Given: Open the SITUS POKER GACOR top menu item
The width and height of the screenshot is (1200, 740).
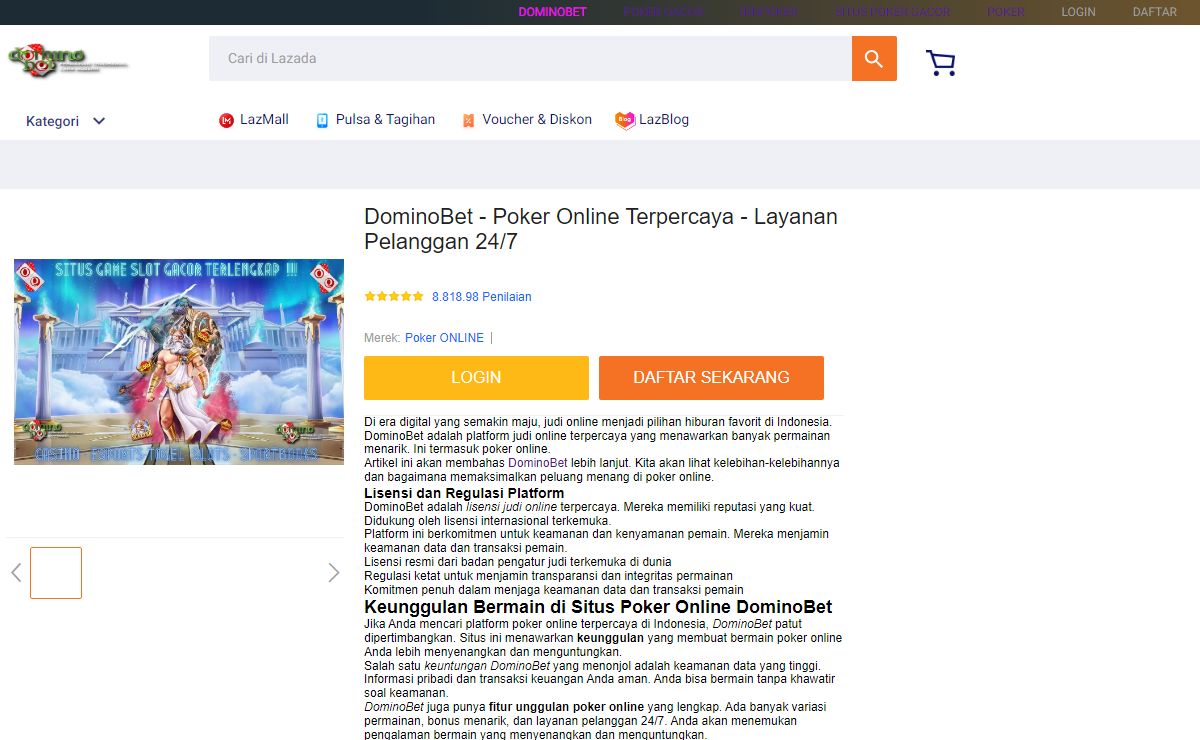Looking at the screenshot, I should pos(892,12).
